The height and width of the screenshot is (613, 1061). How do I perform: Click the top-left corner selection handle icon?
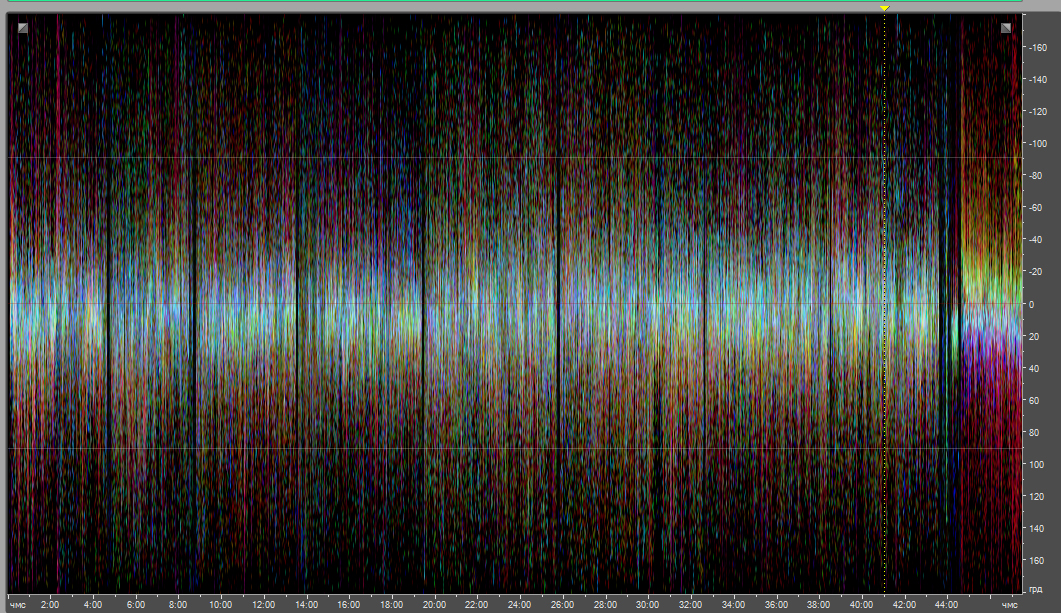pos(23,28)
